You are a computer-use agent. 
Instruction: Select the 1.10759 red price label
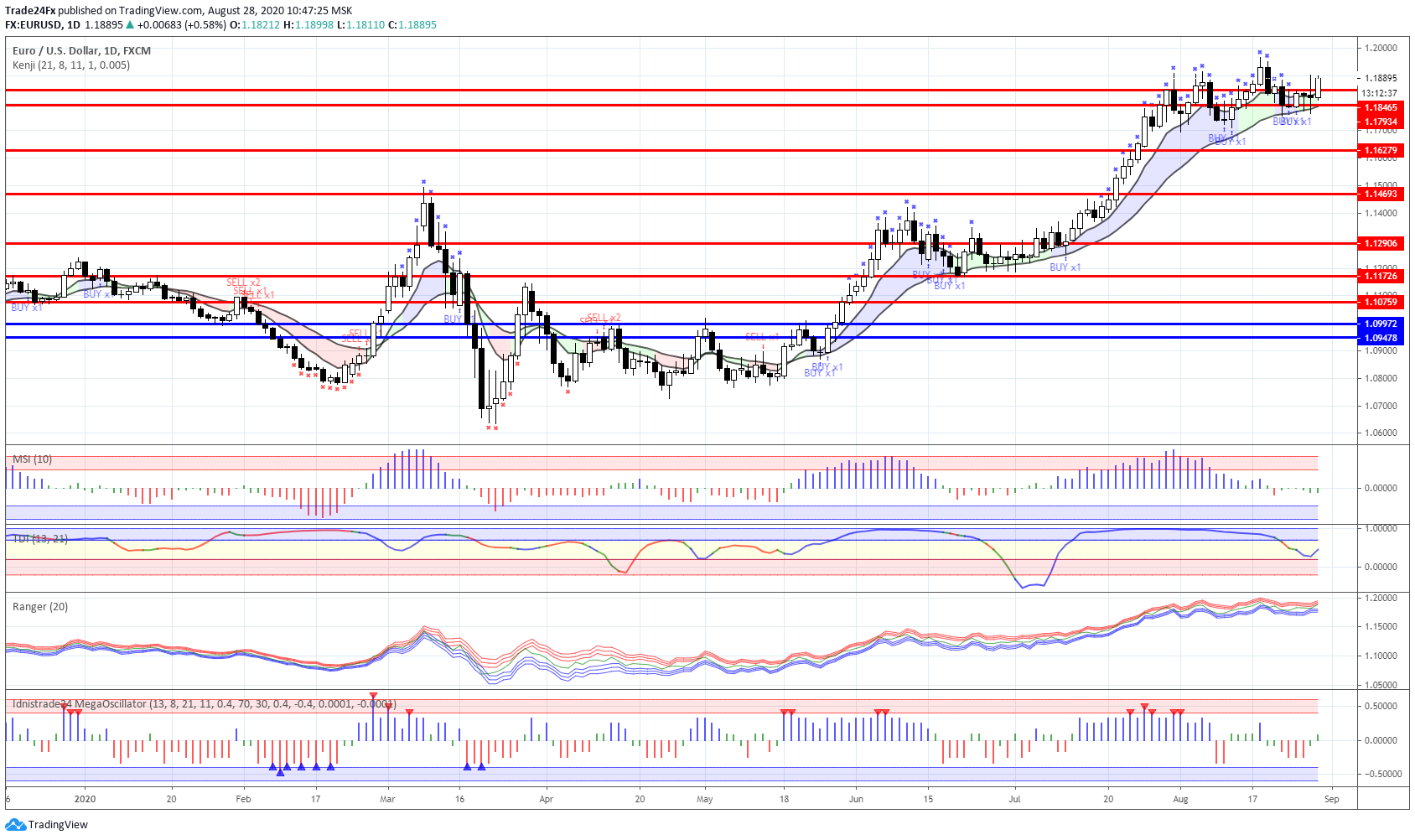tap(1380, 302)
